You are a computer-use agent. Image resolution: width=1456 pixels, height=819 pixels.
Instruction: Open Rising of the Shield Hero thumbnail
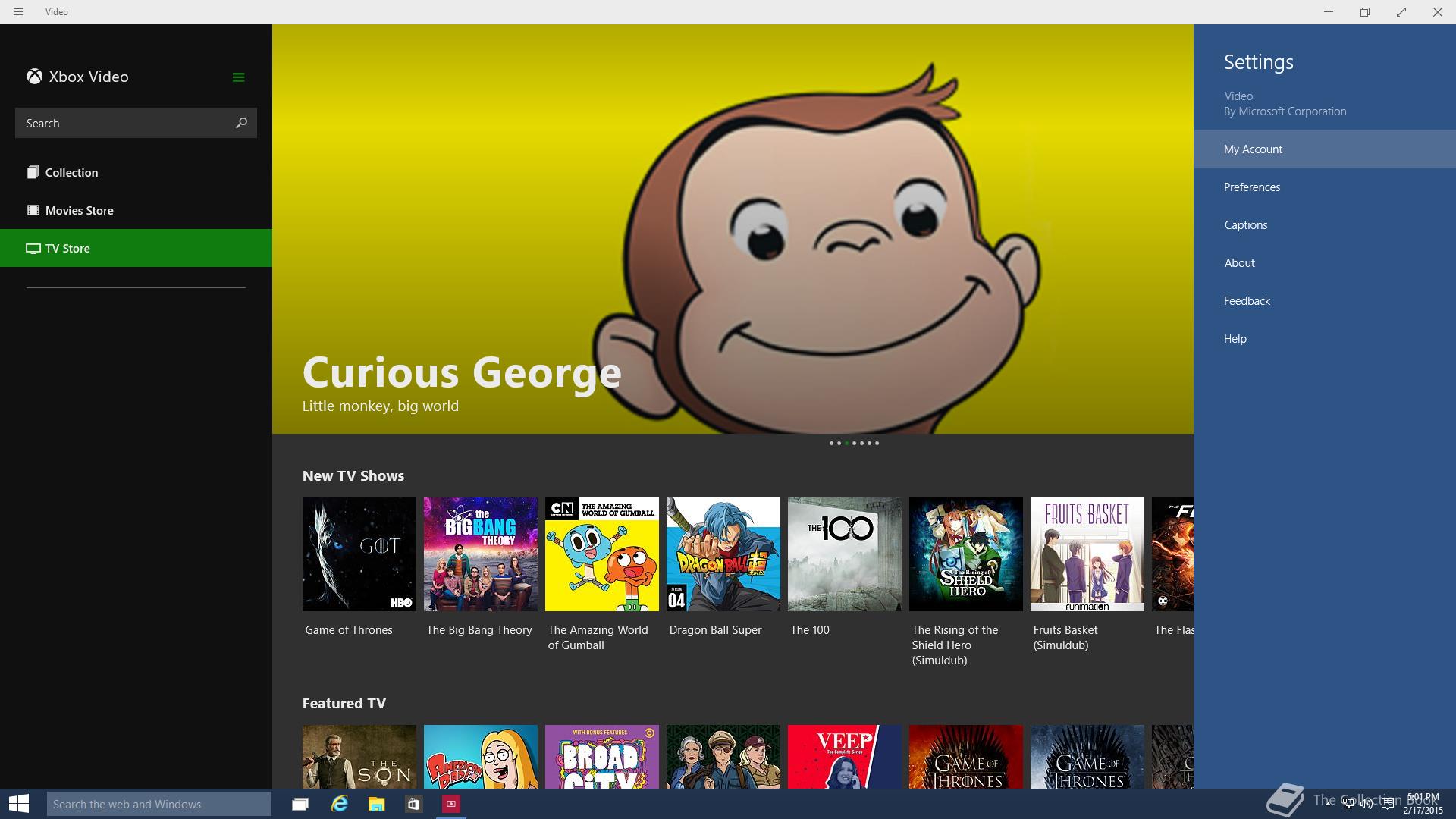coord(966,554)
